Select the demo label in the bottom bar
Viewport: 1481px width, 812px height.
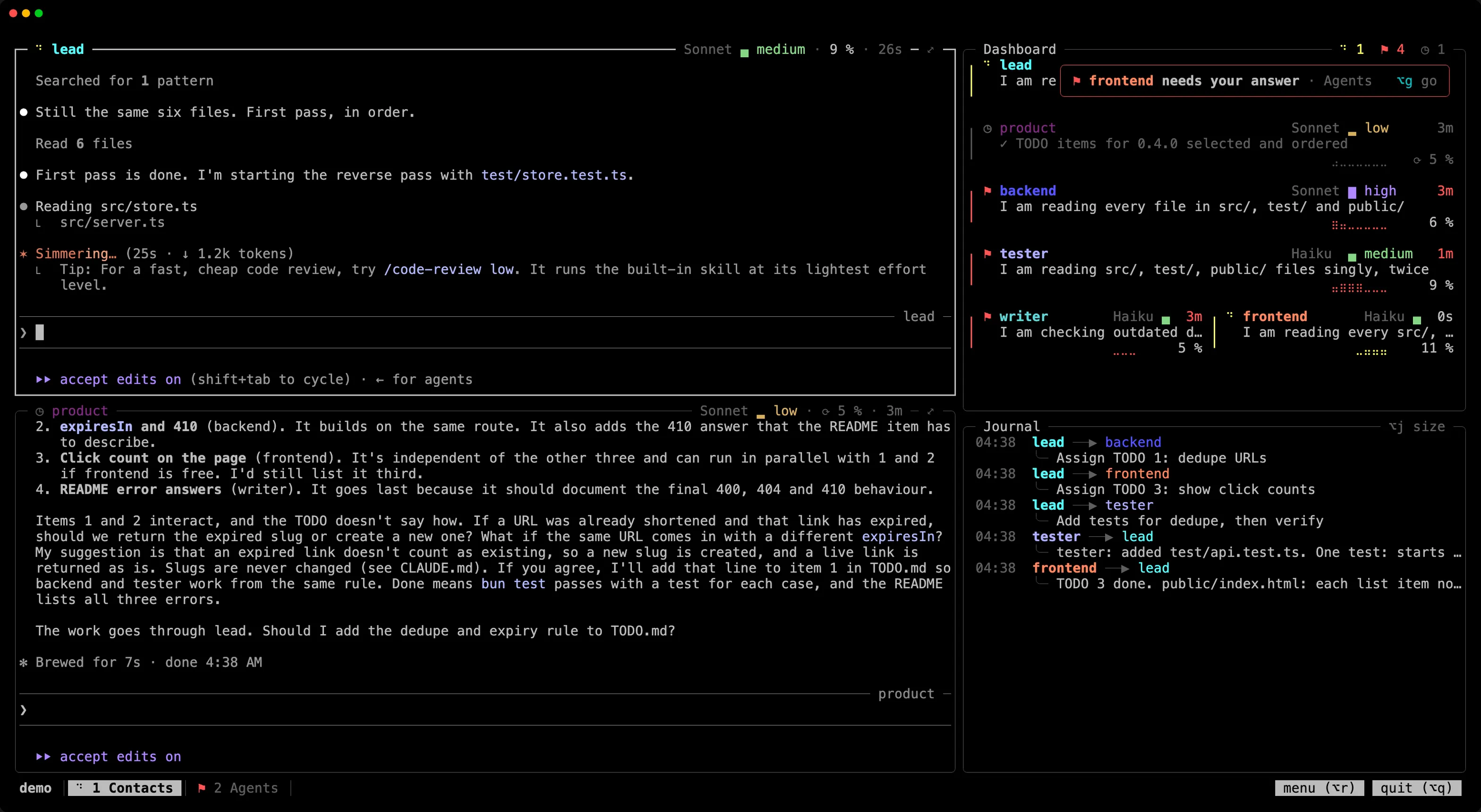tap(35, 788)
